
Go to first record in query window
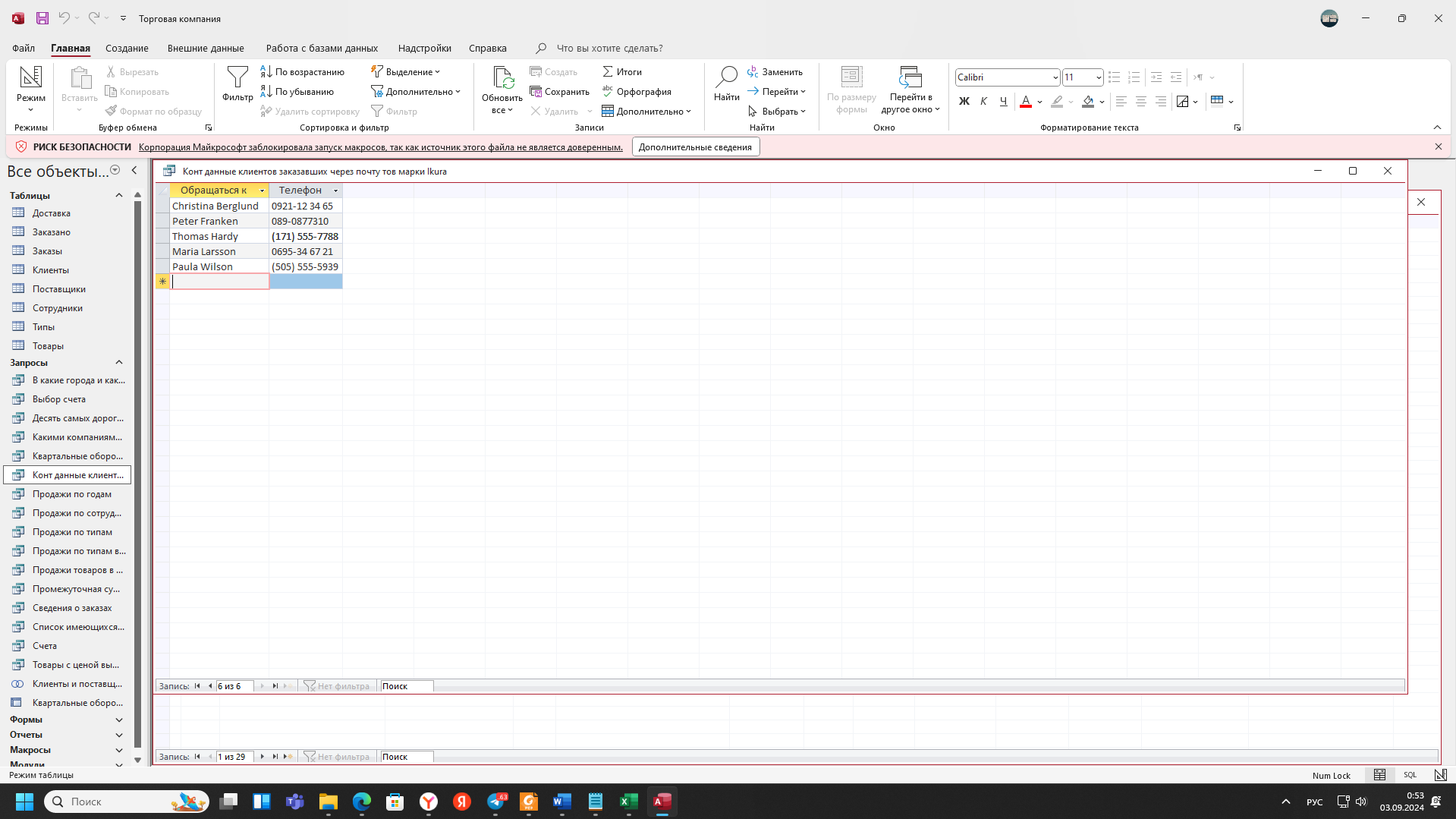tap(197, 686)
